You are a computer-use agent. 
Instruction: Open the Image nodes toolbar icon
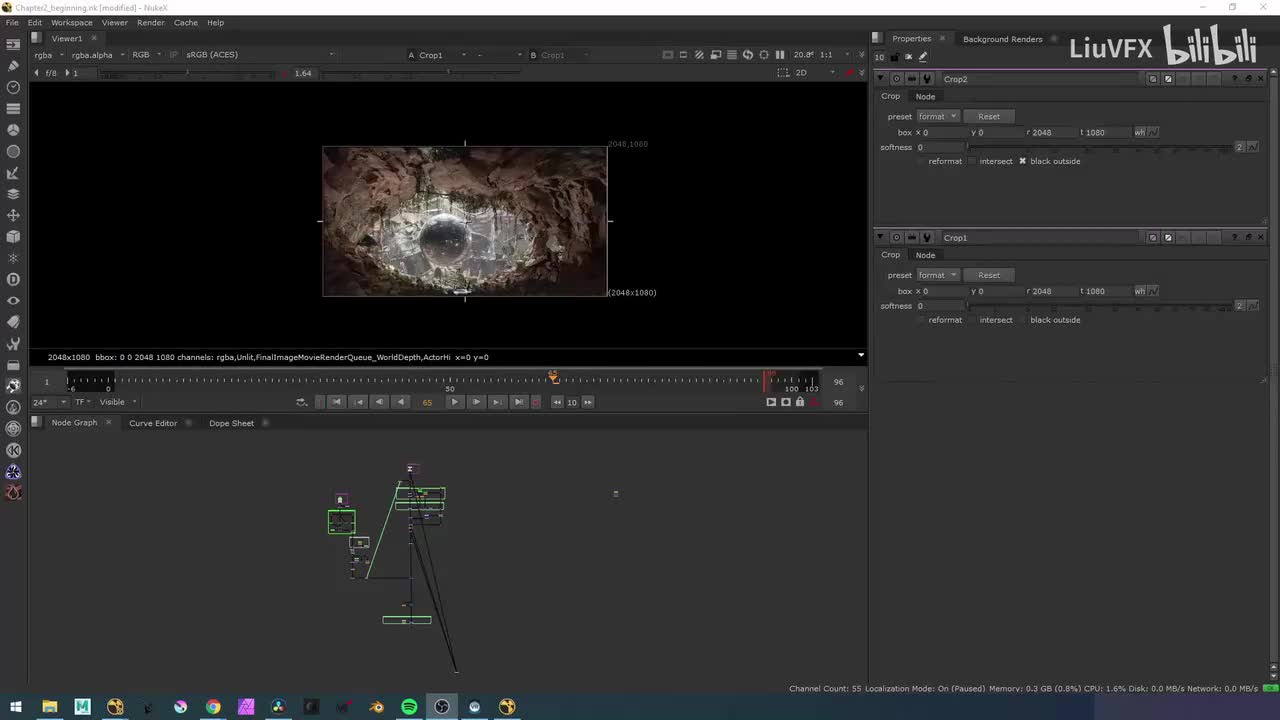[13, 45]
